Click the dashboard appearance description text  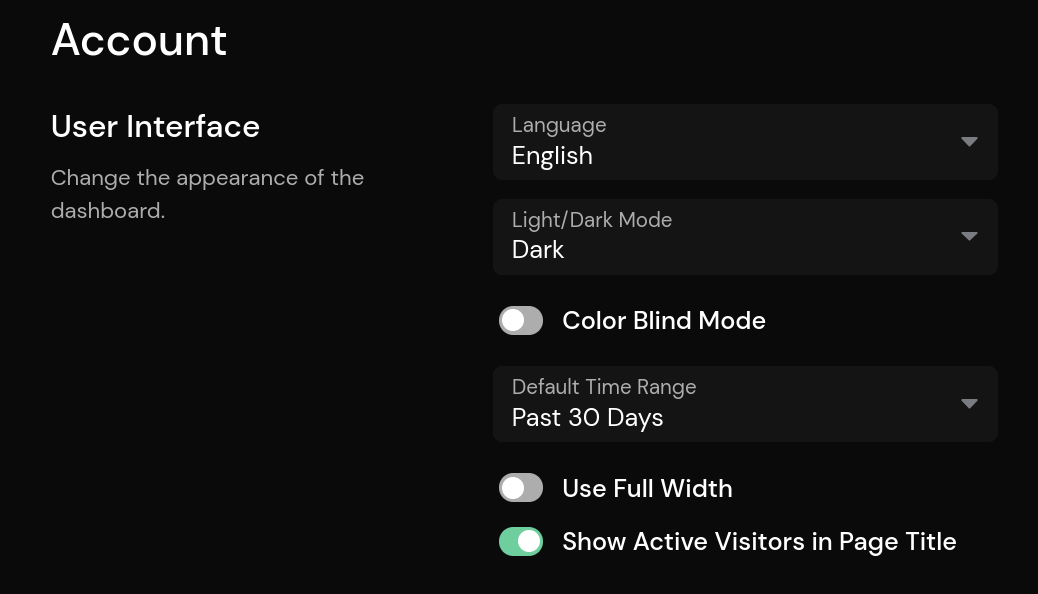pos(207,194)
